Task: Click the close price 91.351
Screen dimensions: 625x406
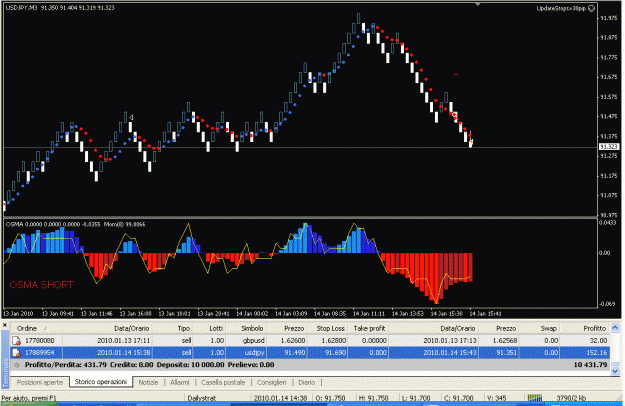Action: click(x=507, y=353)
